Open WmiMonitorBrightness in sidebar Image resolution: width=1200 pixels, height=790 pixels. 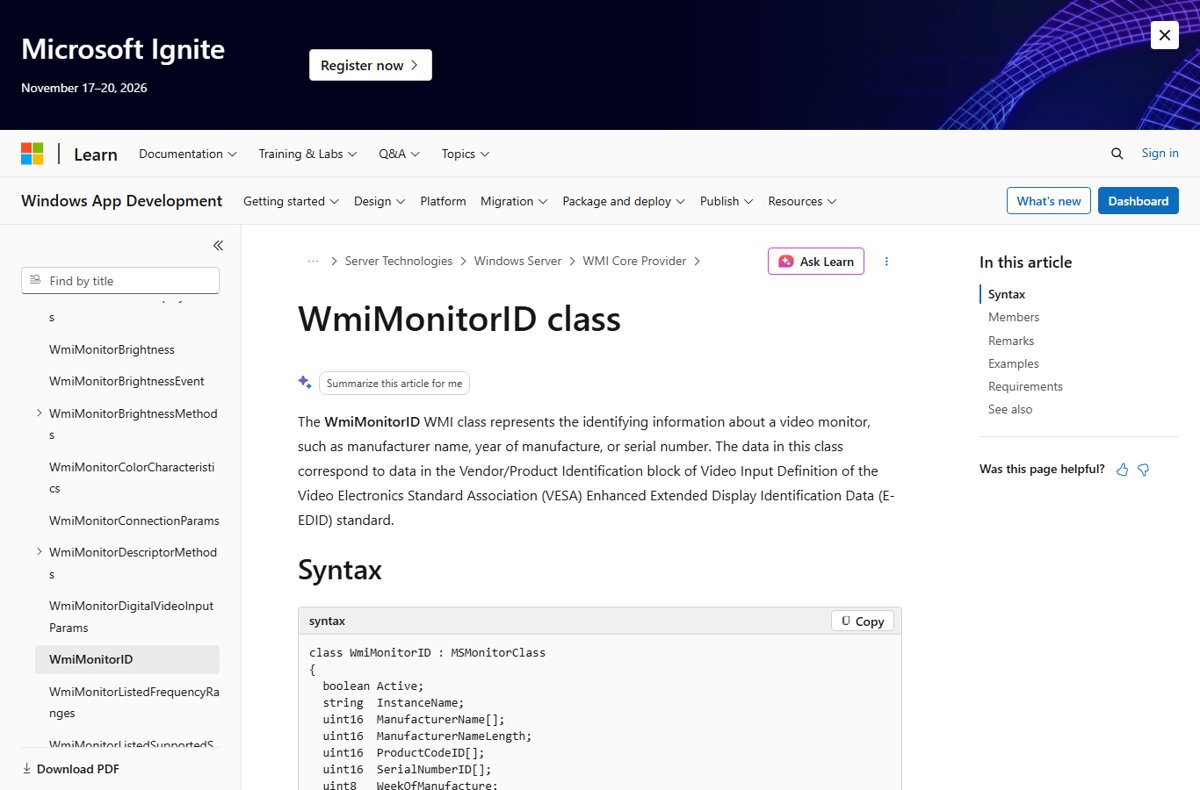[112, 349]
